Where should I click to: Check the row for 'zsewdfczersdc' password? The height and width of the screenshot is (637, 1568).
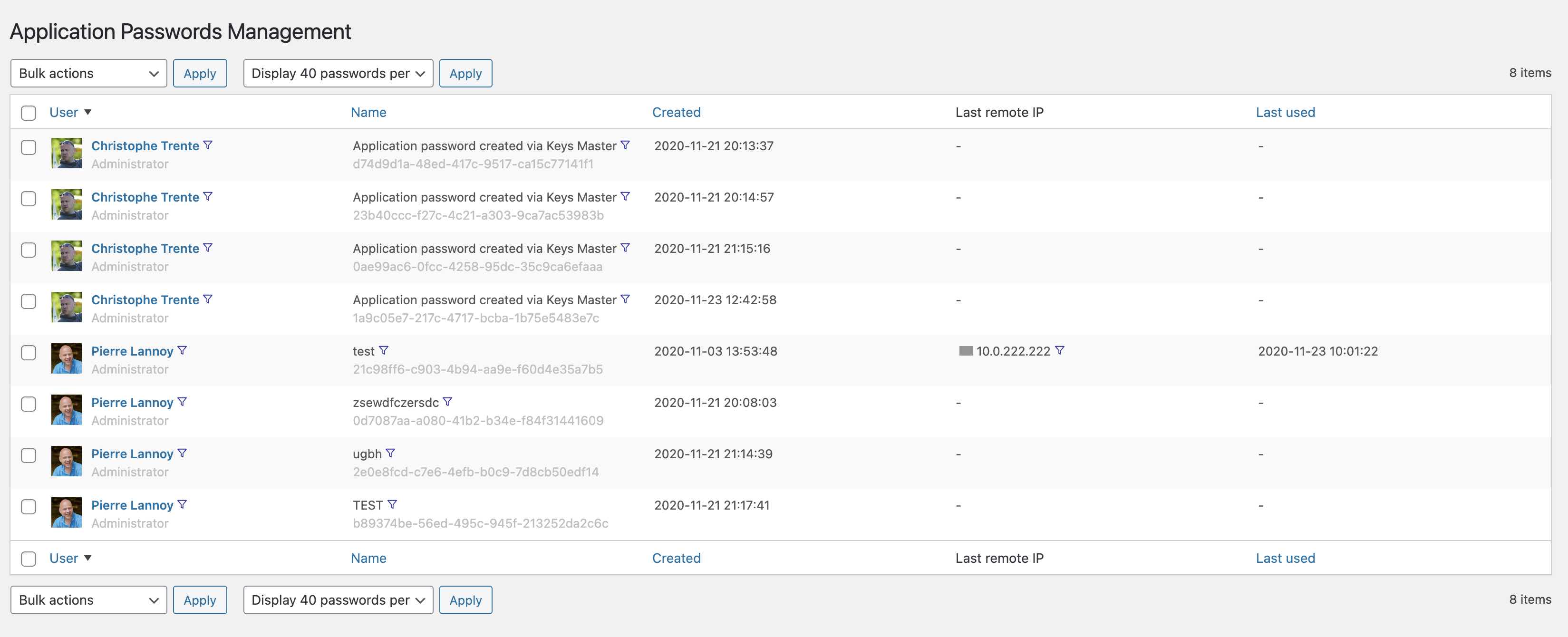[29, 404]
